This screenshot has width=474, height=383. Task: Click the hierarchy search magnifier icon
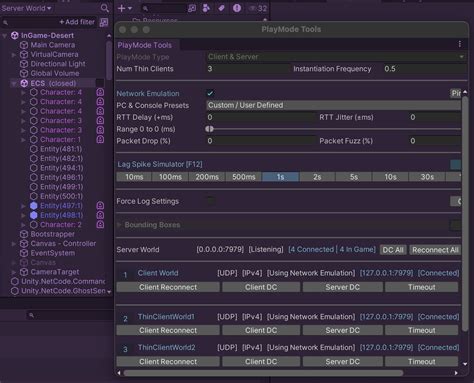click(104, 8)
